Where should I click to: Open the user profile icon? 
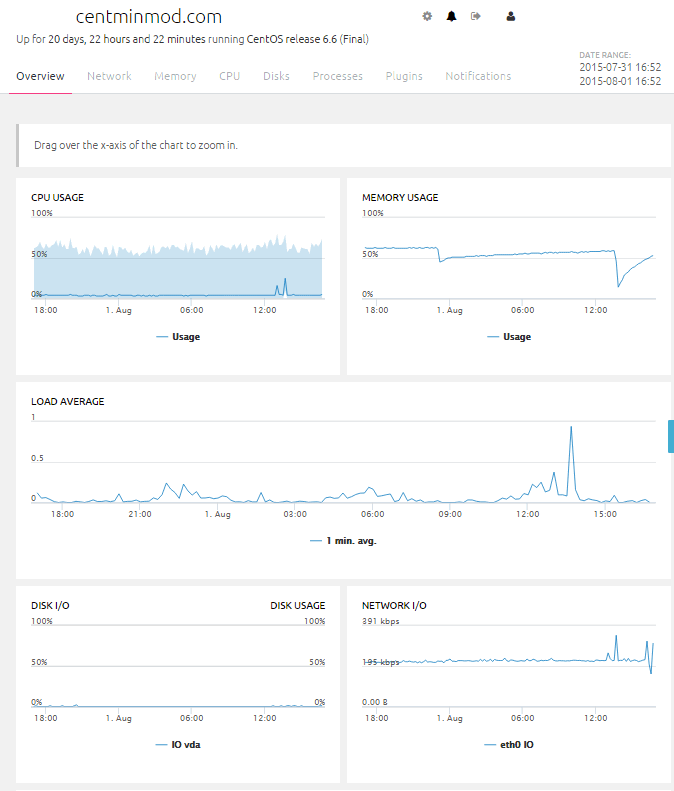[511, 17]
